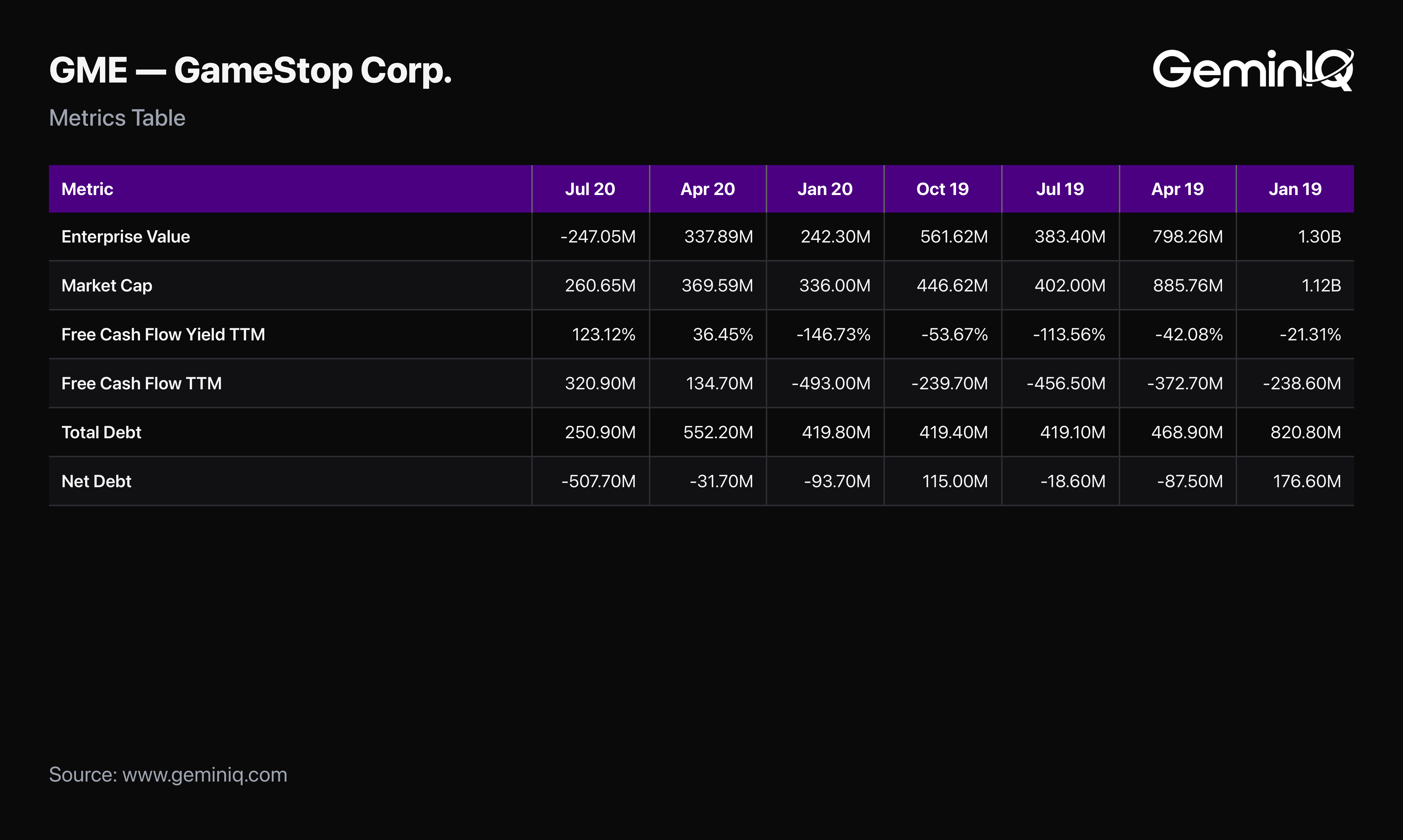Click the 'Apr 20' column header
This screenshot has height=840, width=1403.
point(708,189)
